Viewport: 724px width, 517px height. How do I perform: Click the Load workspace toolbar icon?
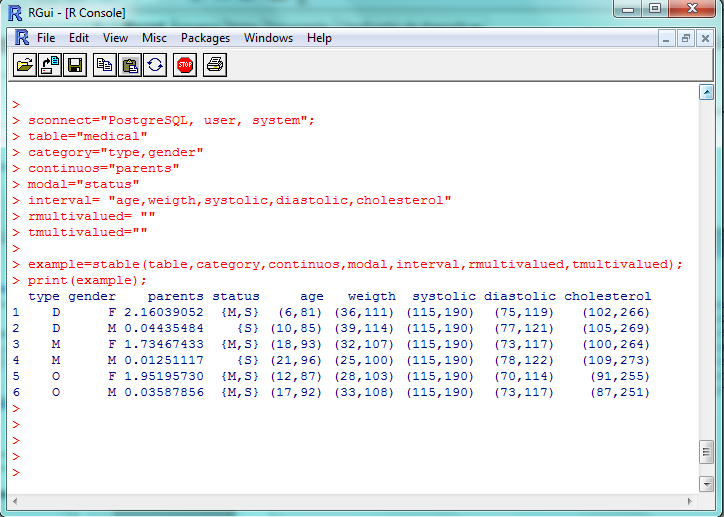click(x=49, y=65)
